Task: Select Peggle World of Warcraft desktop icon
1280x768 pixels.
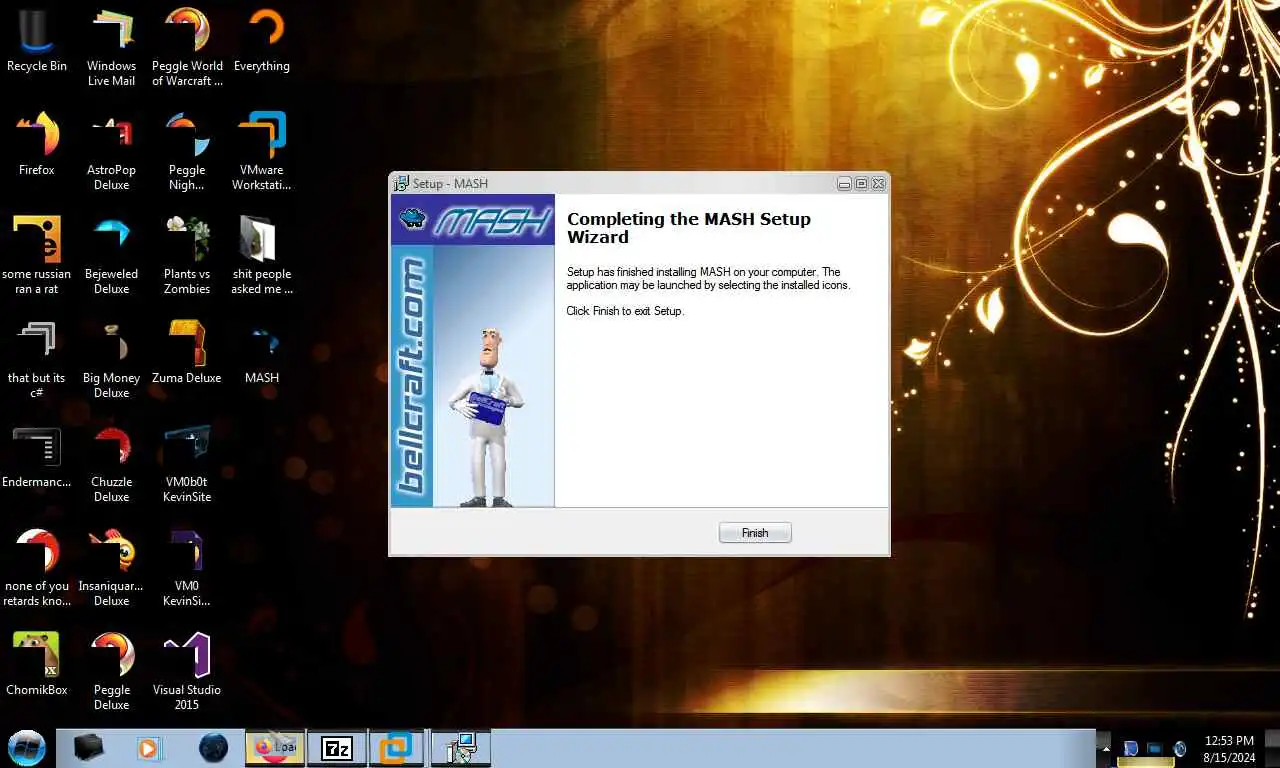Action: point(187,48)
